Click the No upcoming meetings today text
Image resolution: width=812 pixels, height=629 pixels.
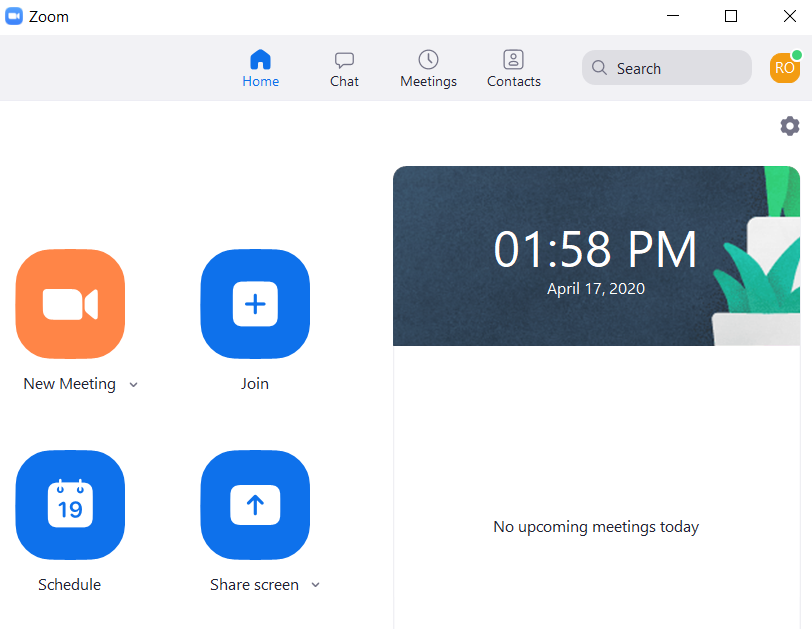click(x=596, y=527)
